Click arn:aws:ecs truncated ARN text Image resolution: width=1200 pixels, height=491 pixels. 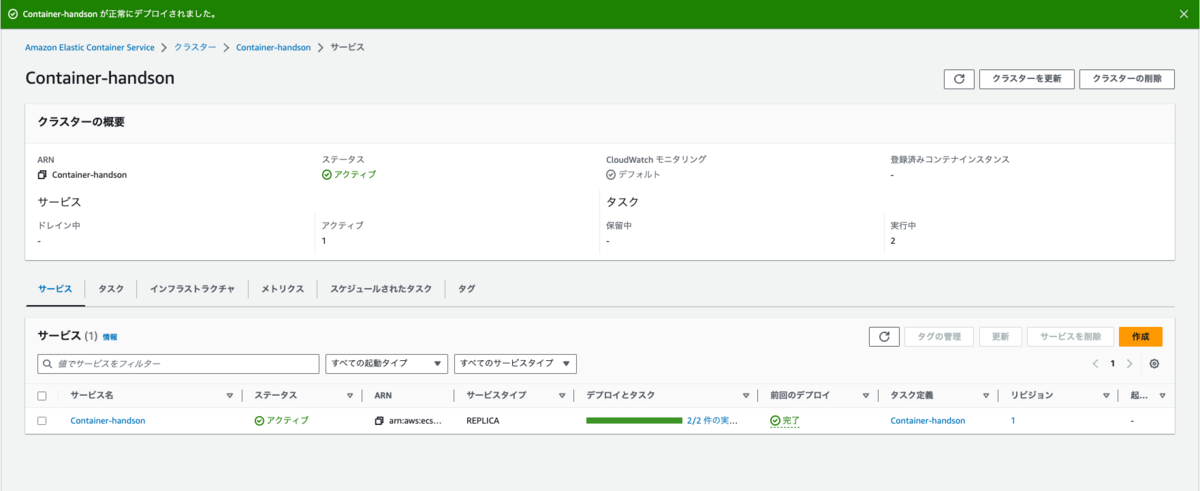415,421
